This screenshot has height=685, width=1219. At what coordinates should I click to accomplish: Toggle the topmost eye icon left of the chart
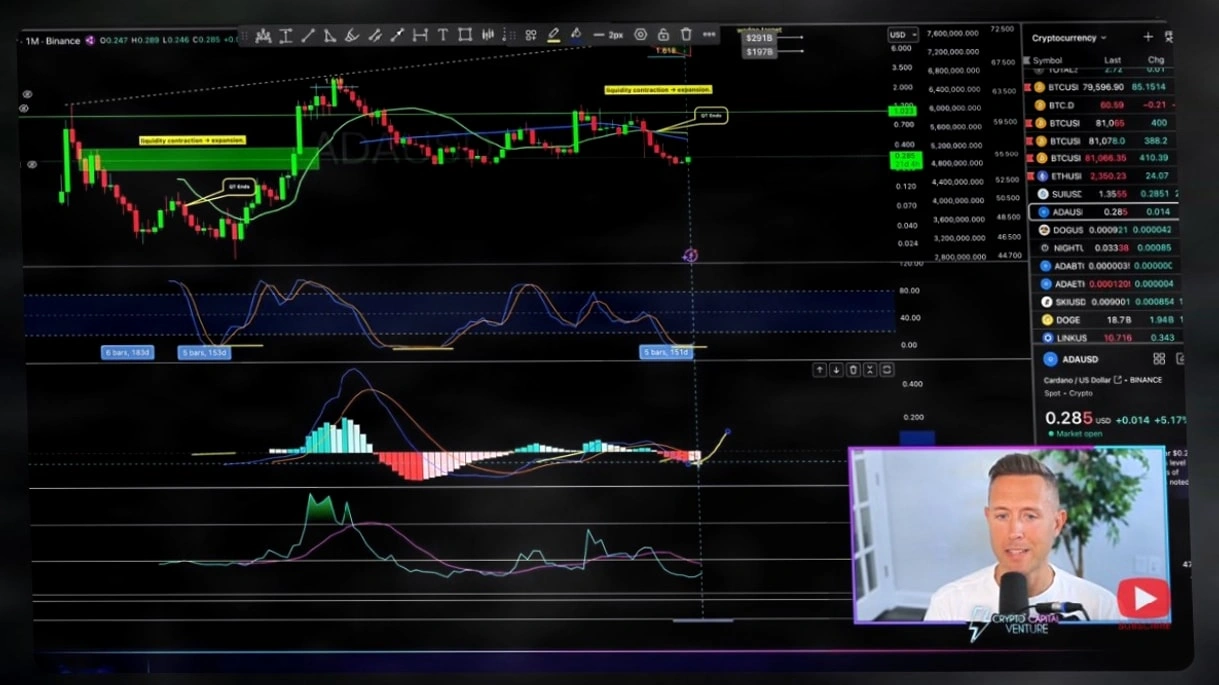25,94
